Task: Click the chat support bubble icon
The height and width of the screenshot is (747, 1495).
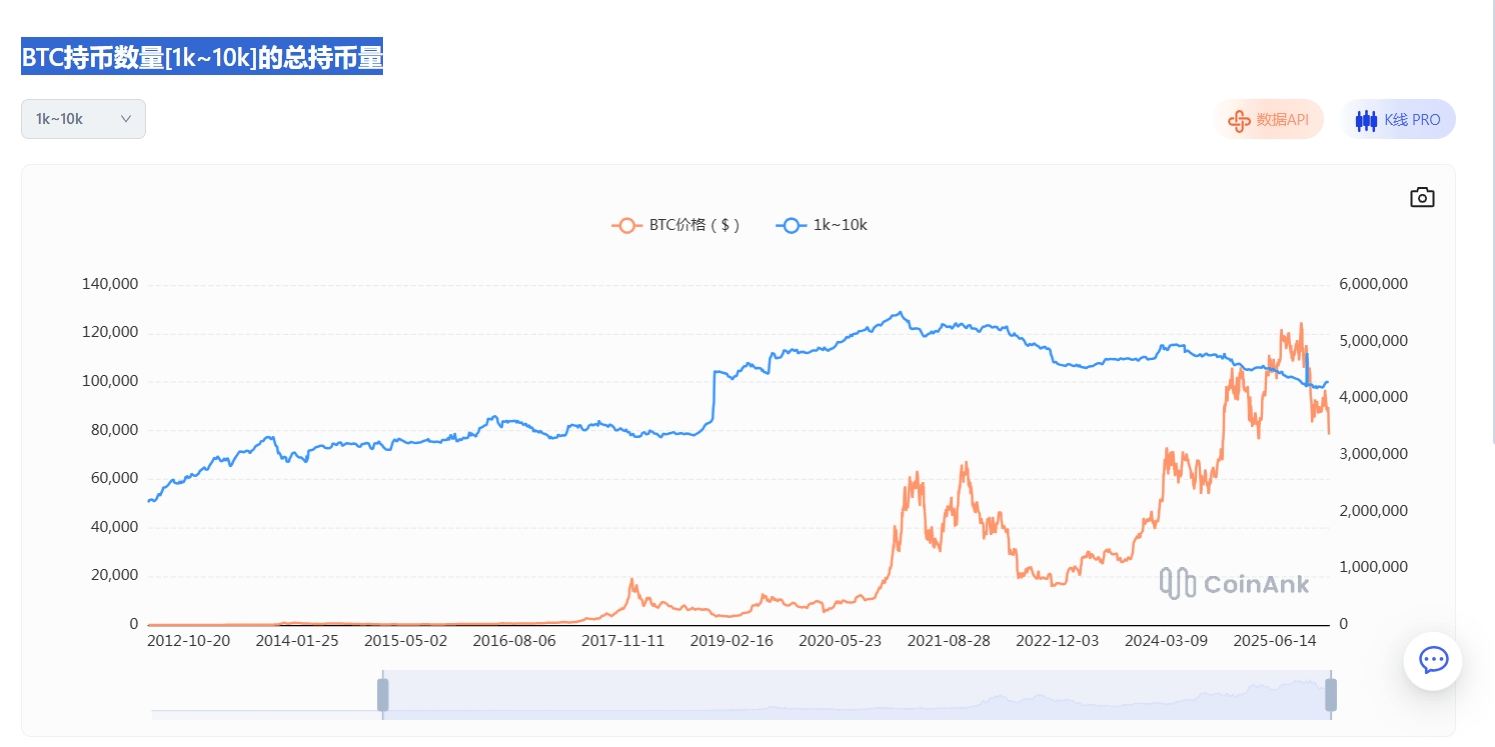Action: coord(1433,660)
